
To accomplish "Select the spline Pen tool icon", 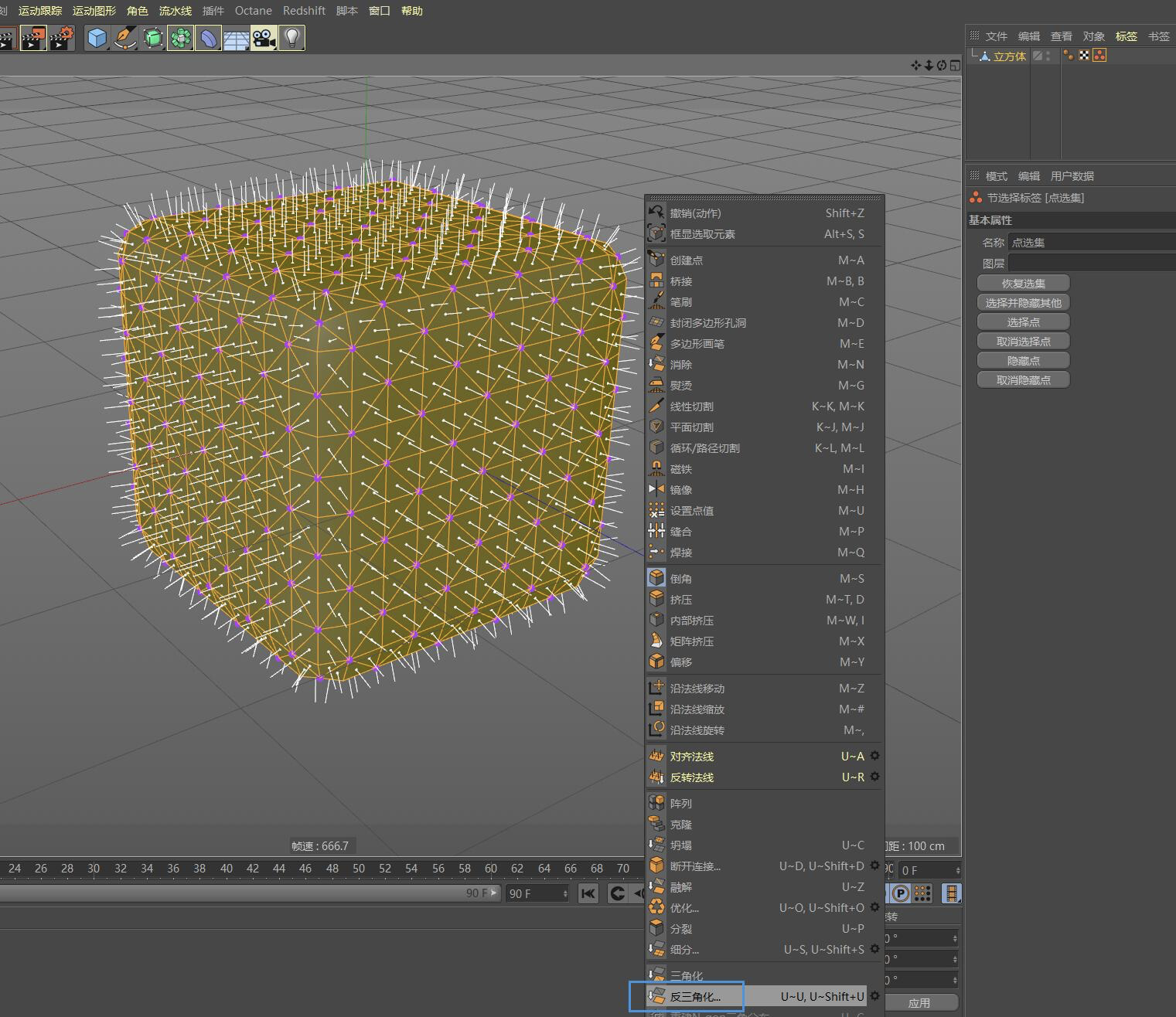I will coord(124,38).
